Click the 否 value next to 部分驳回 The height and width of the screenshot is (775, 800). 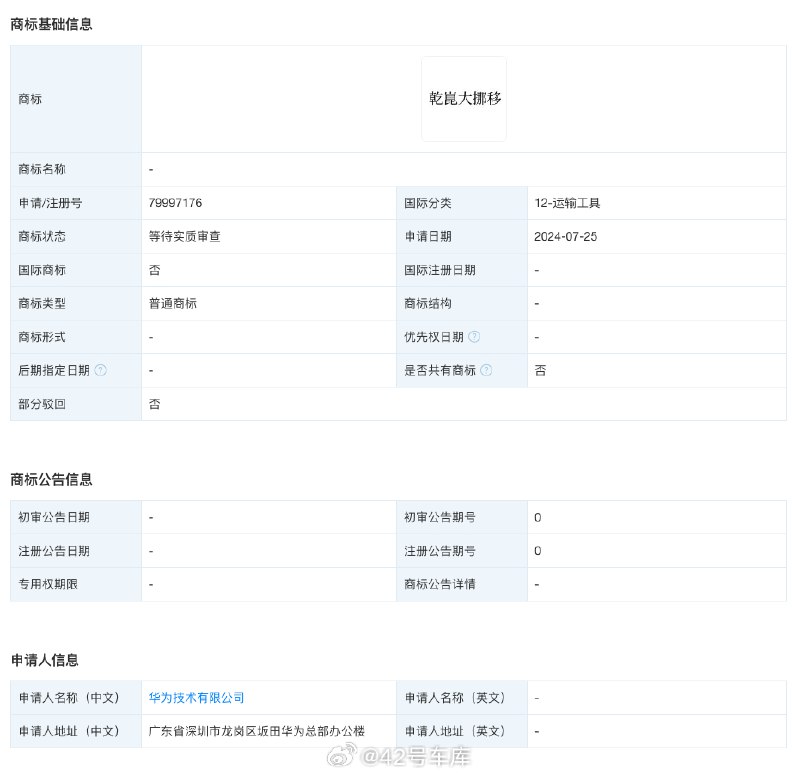click(154, 404)
